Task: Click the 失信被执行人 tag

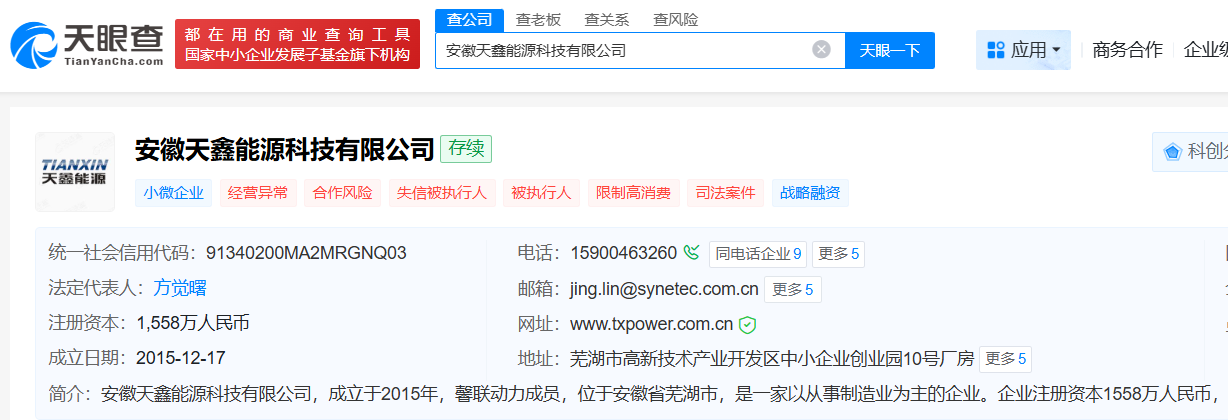Action: pos(443,193)
